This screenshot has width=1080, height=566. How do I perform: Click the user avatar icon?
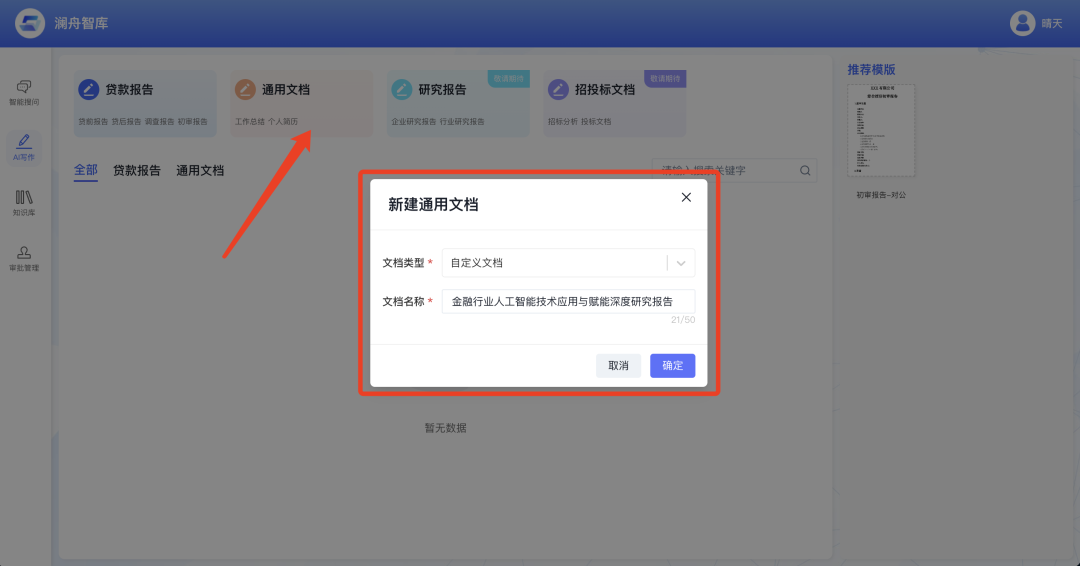point(1022,23)
